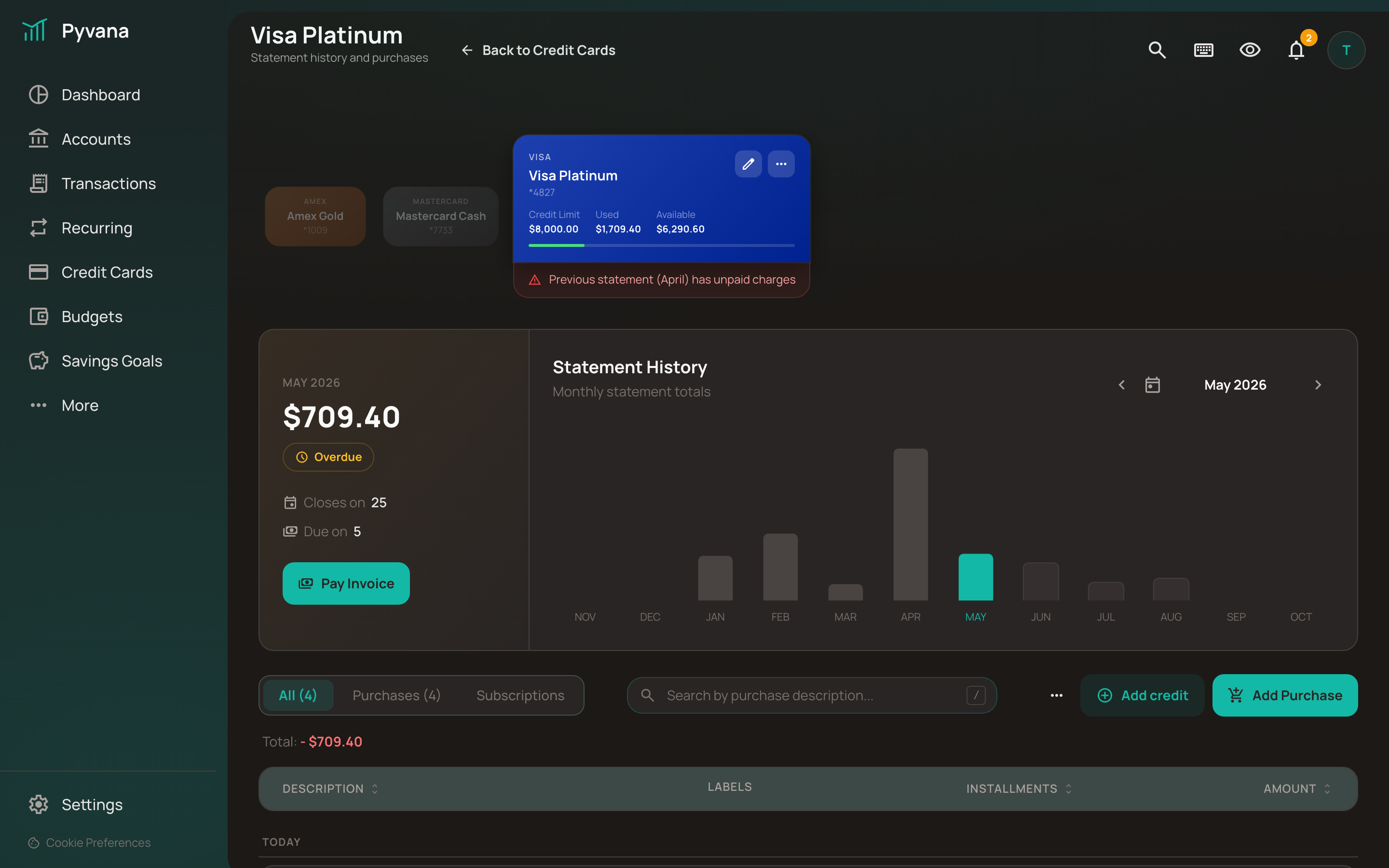1389x868 pixels.
Task: Switch to the Subscriptions tab
Action: (520, 695)
